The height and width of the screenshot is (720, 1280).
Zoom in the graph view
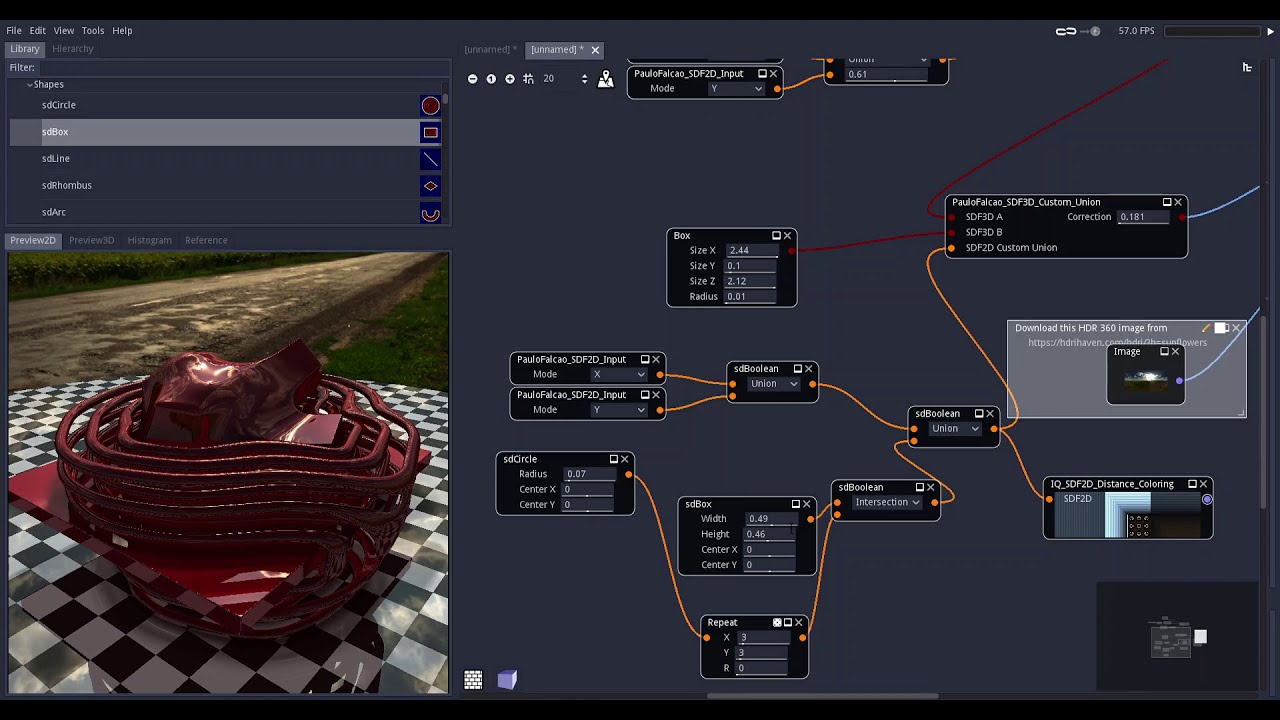point(510,79)
